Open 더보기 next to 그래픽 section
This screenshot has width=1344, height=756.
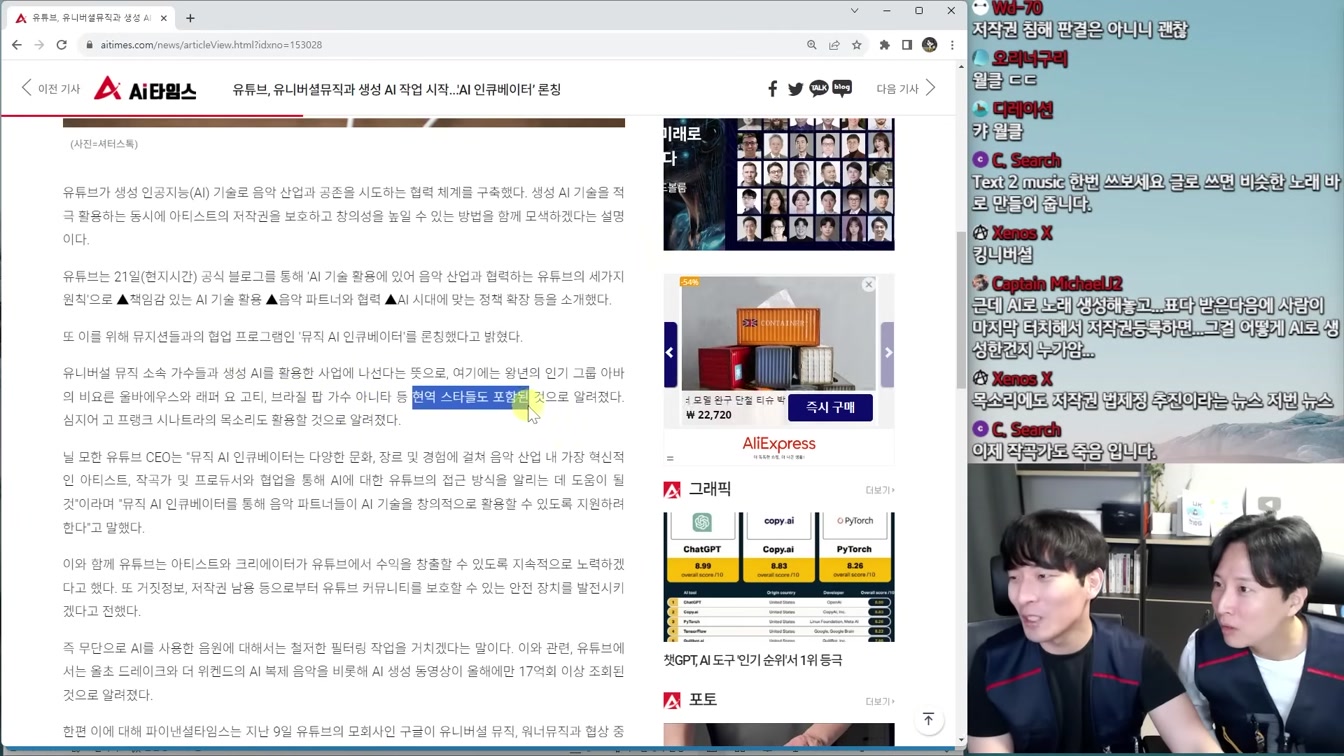(880, 490)
